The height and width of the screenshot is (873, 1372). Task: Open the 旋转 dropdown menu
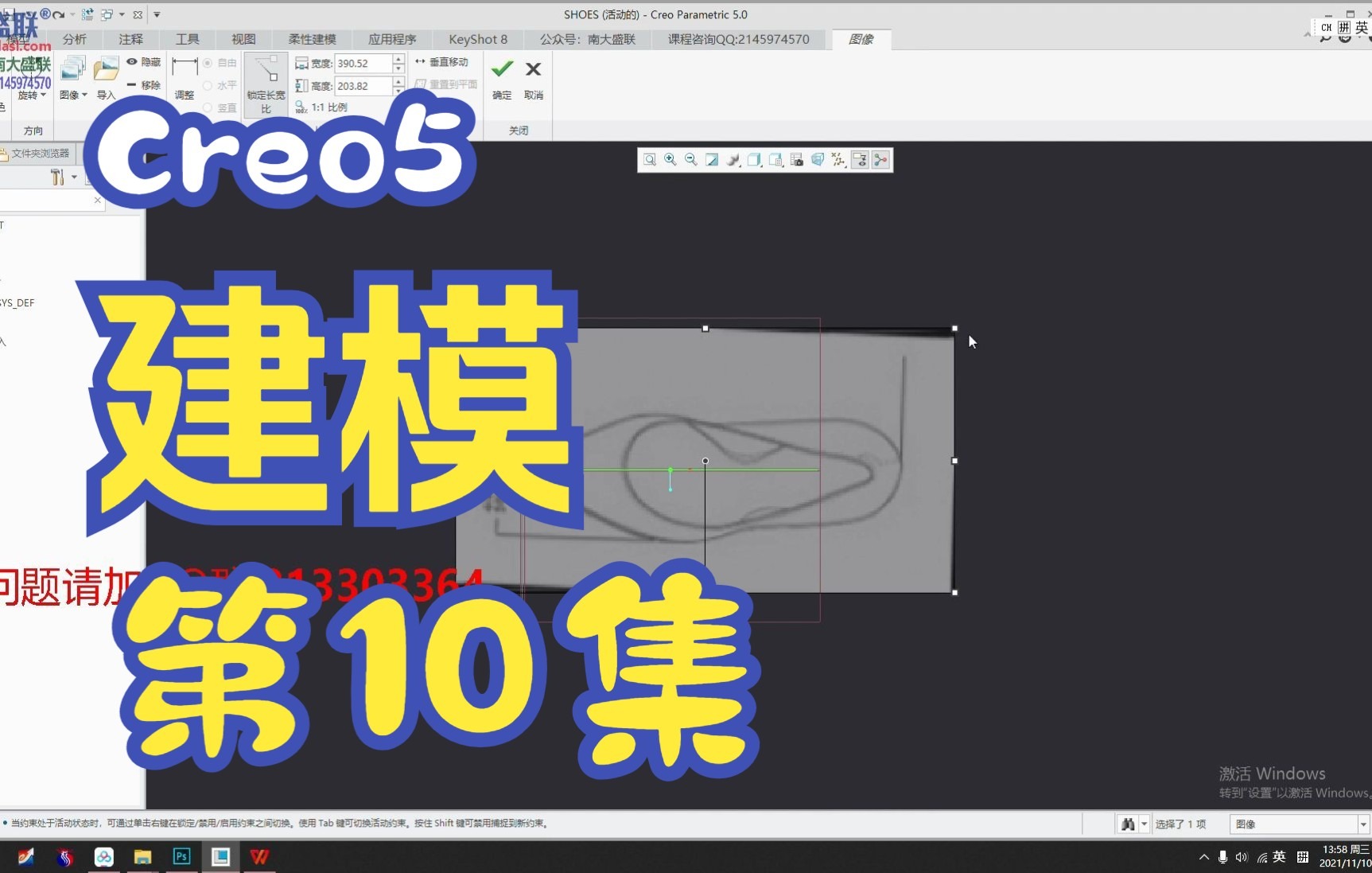tap(32, 95)
